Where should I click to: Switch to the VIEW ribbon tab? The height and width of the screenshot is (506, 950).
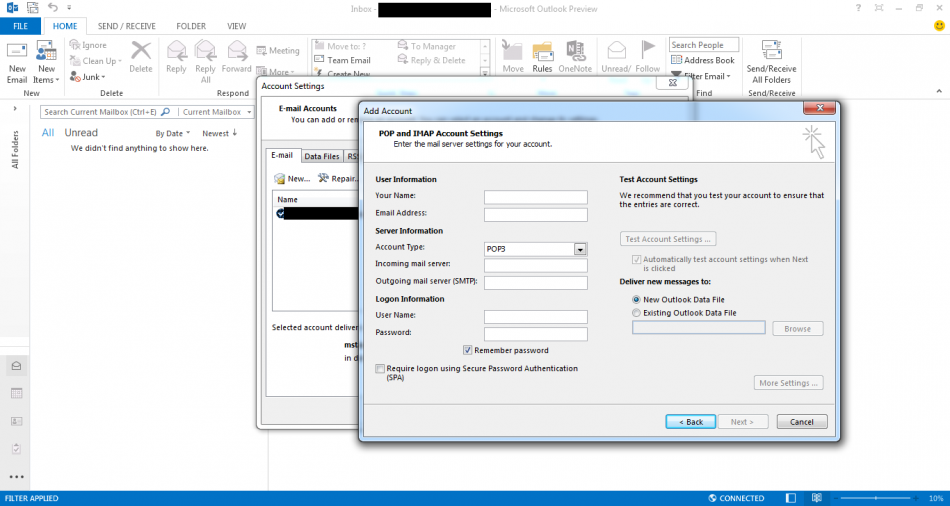[x=236, y=26]
